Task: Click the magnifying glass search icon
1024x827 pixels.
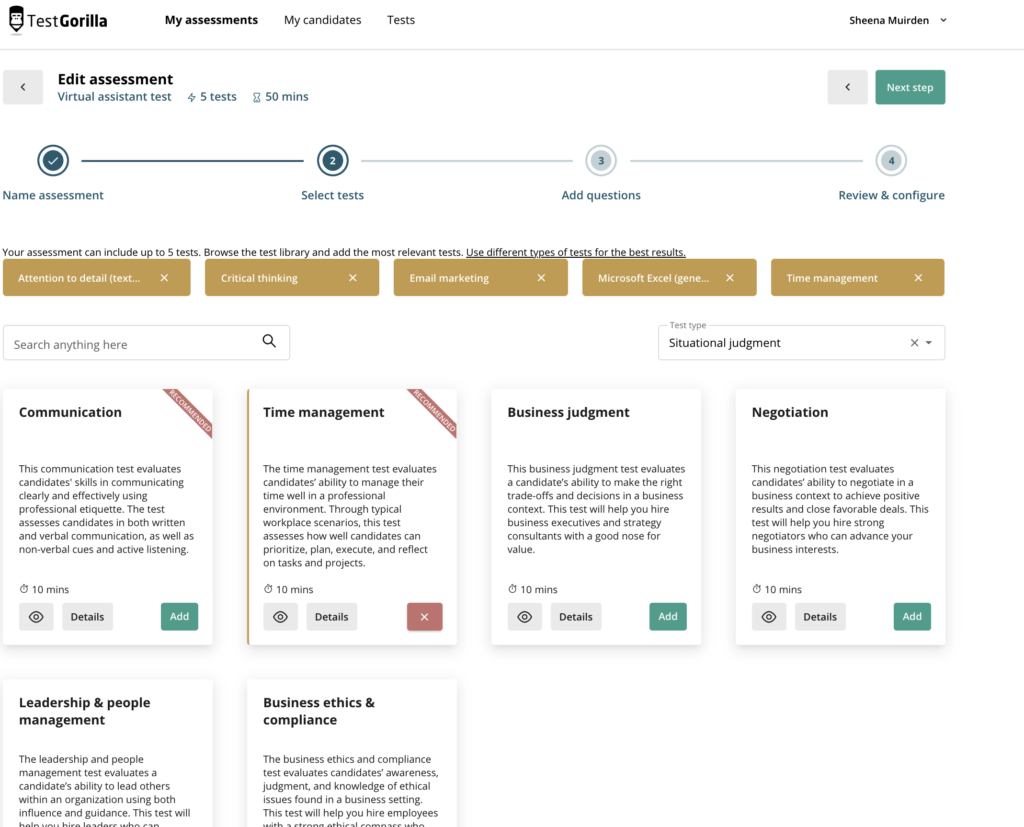Action: coord(269,341)
